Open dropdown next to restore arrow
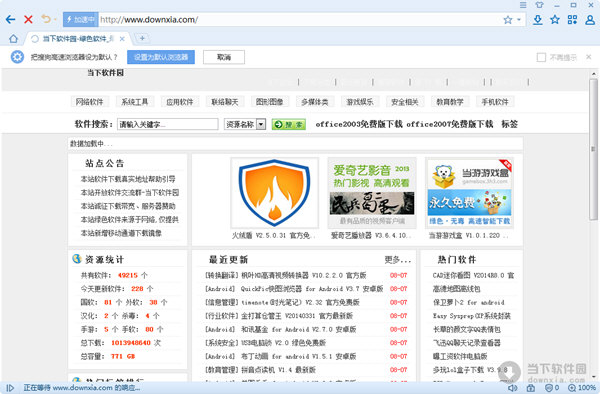The height and width of the screenshot is (394, 600). [55, 20]
